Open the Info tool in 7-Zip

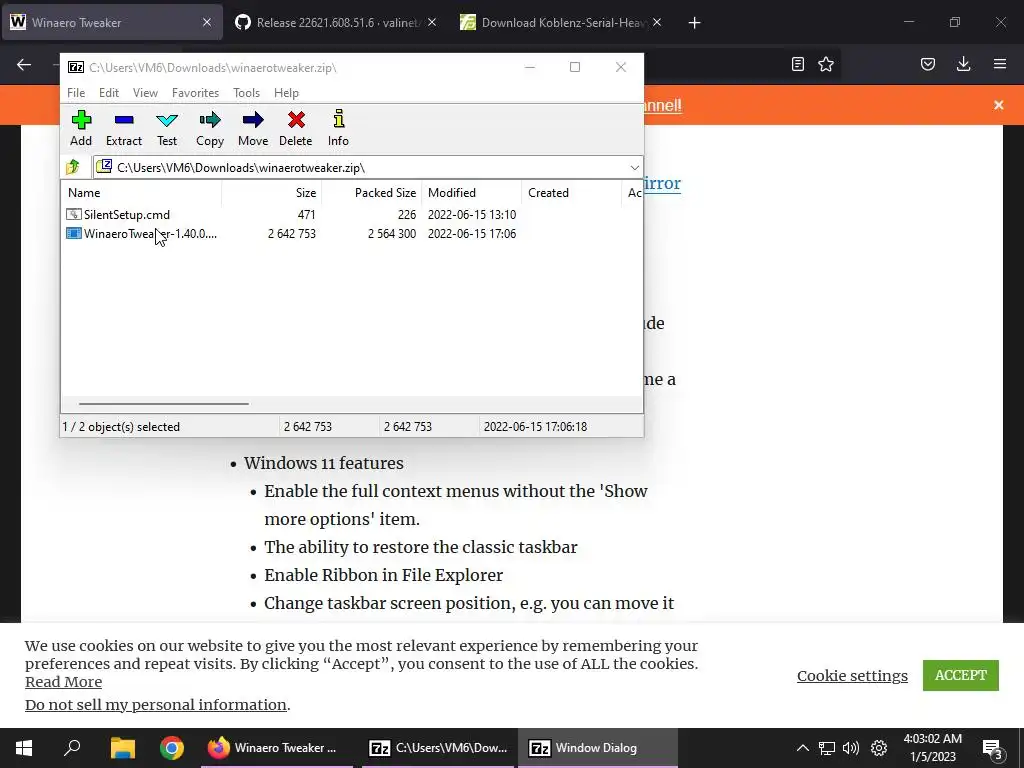338,128
